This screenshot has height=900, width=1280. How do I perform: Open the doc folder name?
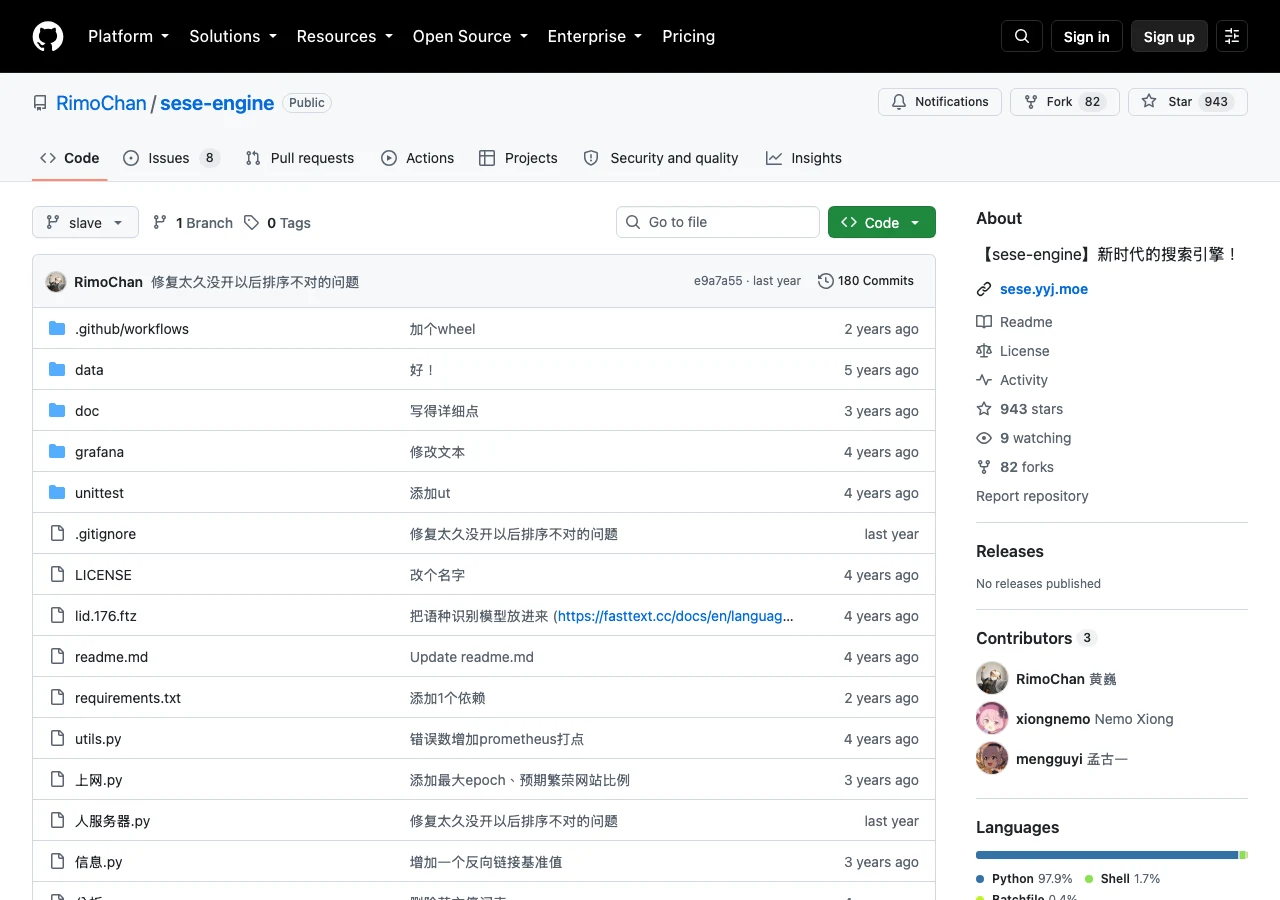click(87, 410)
